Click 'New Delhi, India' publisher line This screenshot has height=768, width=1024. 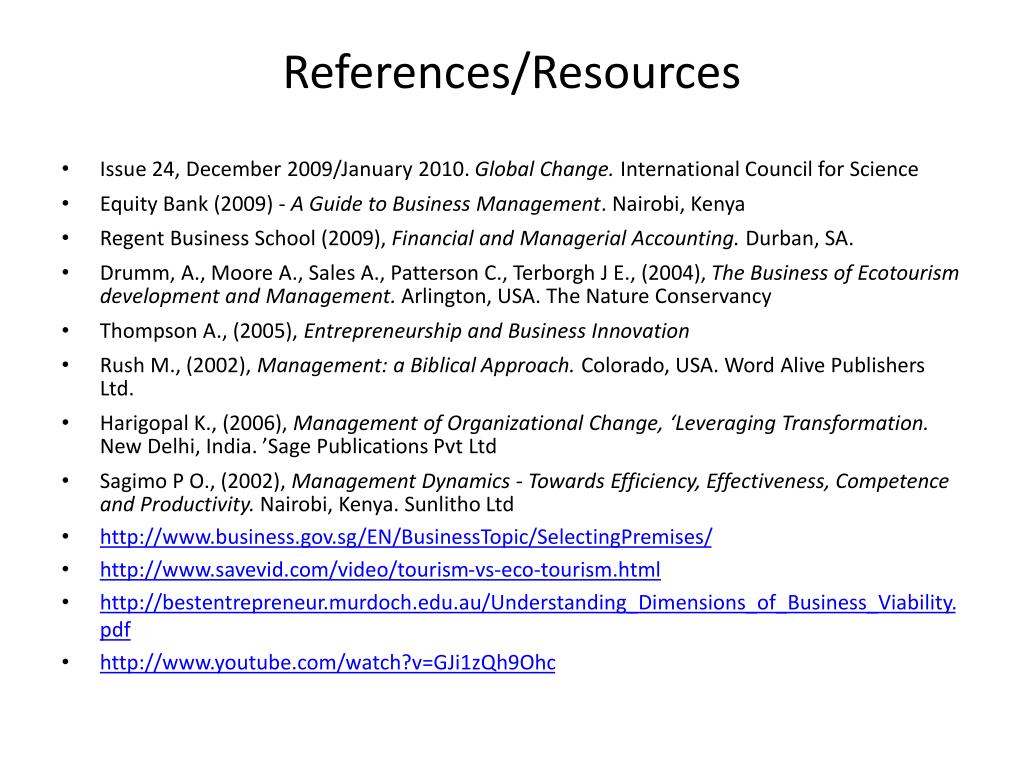pyautogui.click(x=298, y=447)
